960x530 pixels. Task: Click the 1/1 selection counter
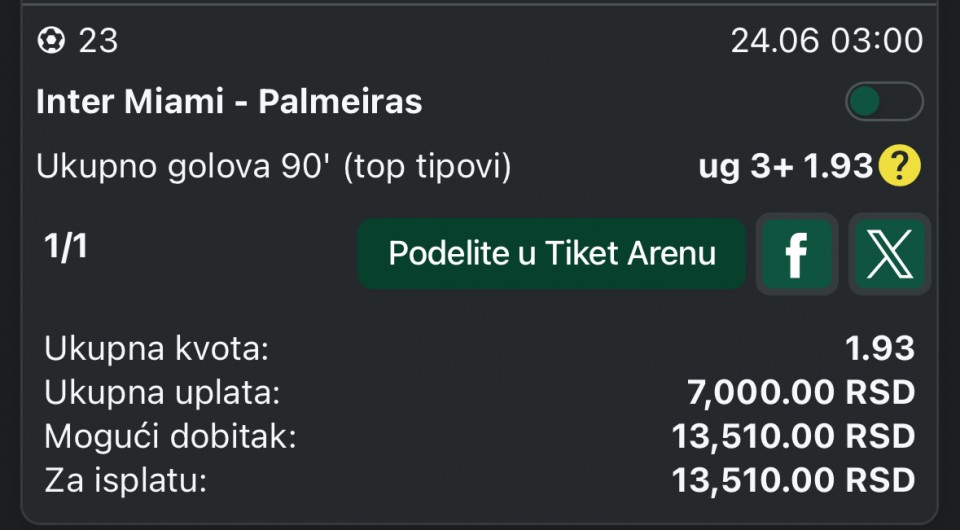pos(66,247)
